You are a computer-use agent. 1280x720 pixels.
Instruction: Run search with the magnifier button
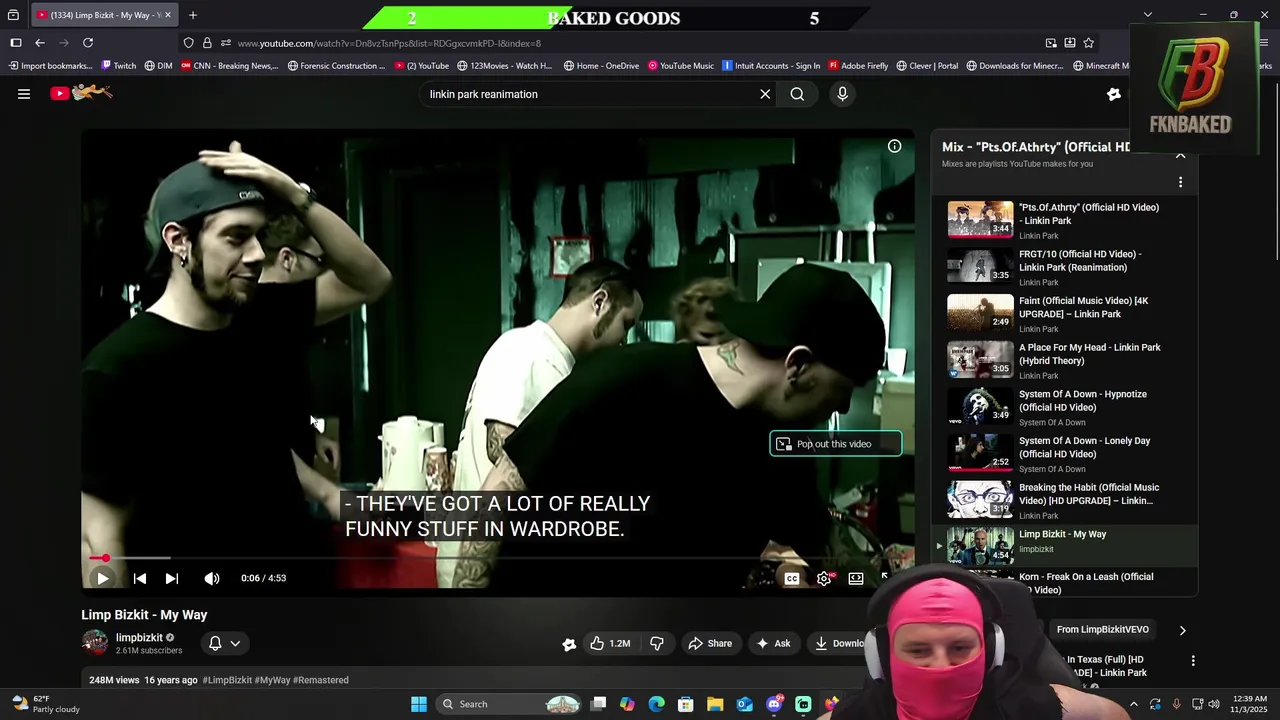[x=797, y=94]
